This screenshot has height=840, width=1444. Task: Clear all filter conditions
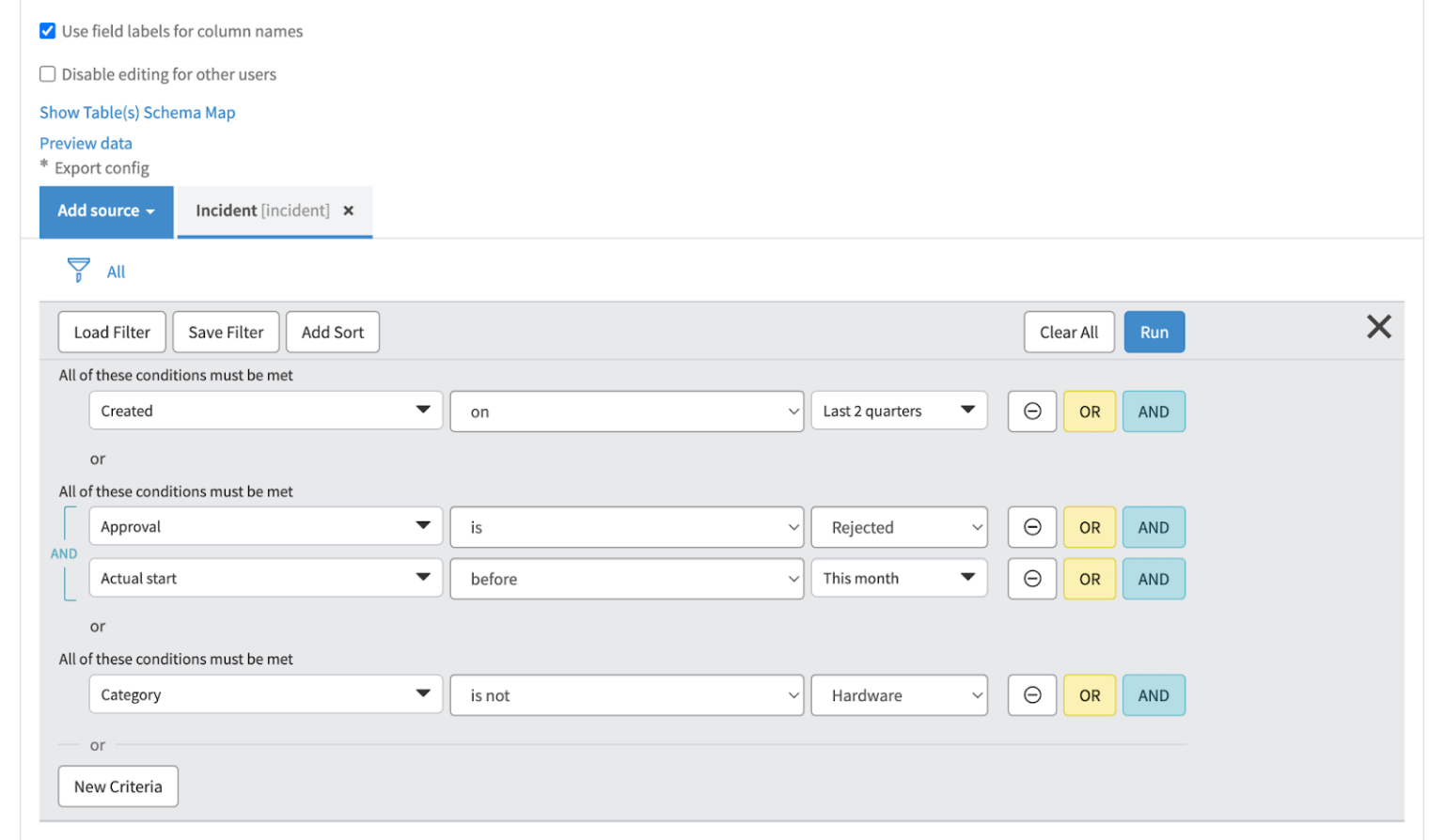tap(1069, 331)
